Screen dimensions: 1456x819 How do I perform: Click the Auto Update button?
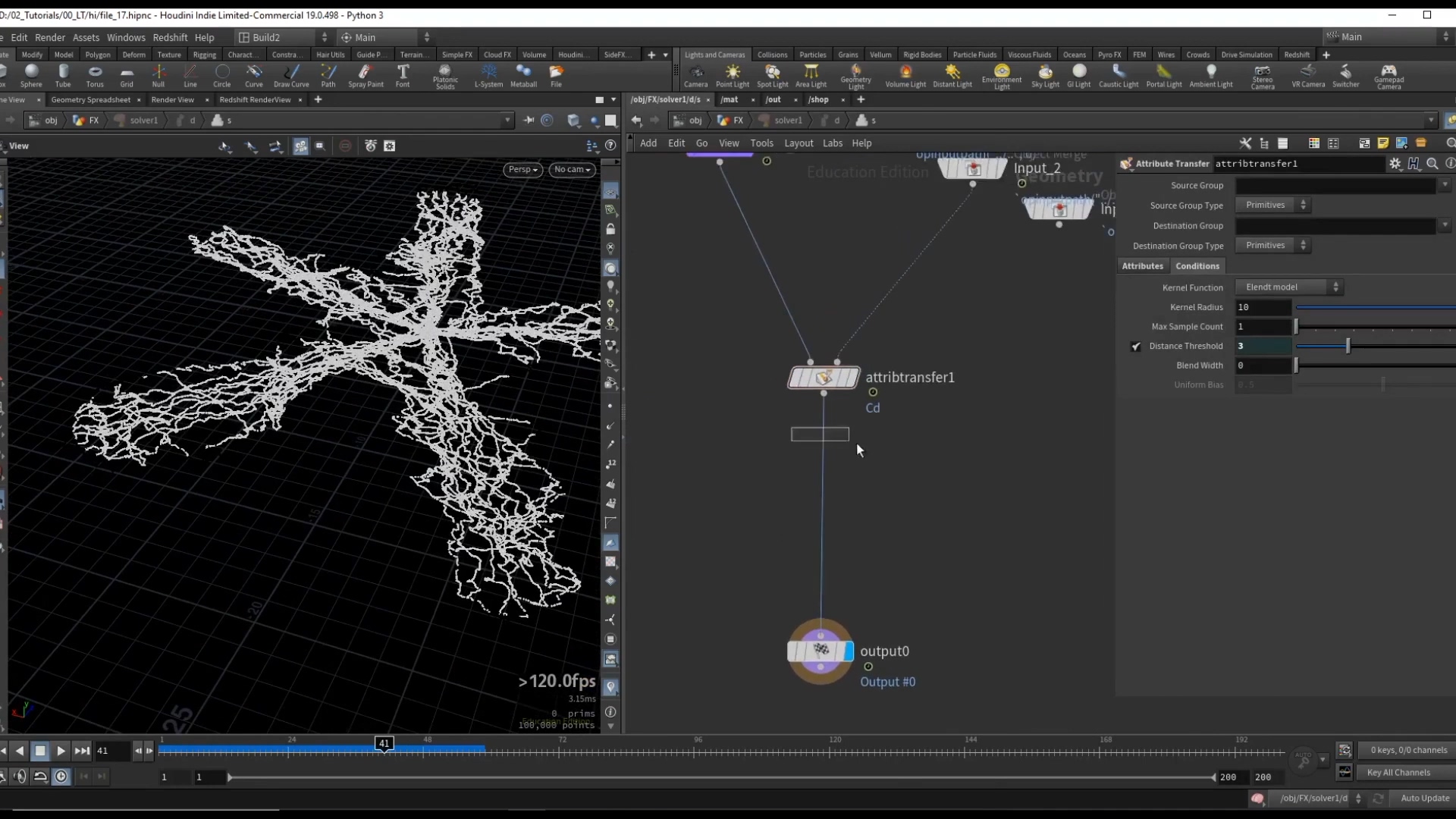tap(1424, 798)
